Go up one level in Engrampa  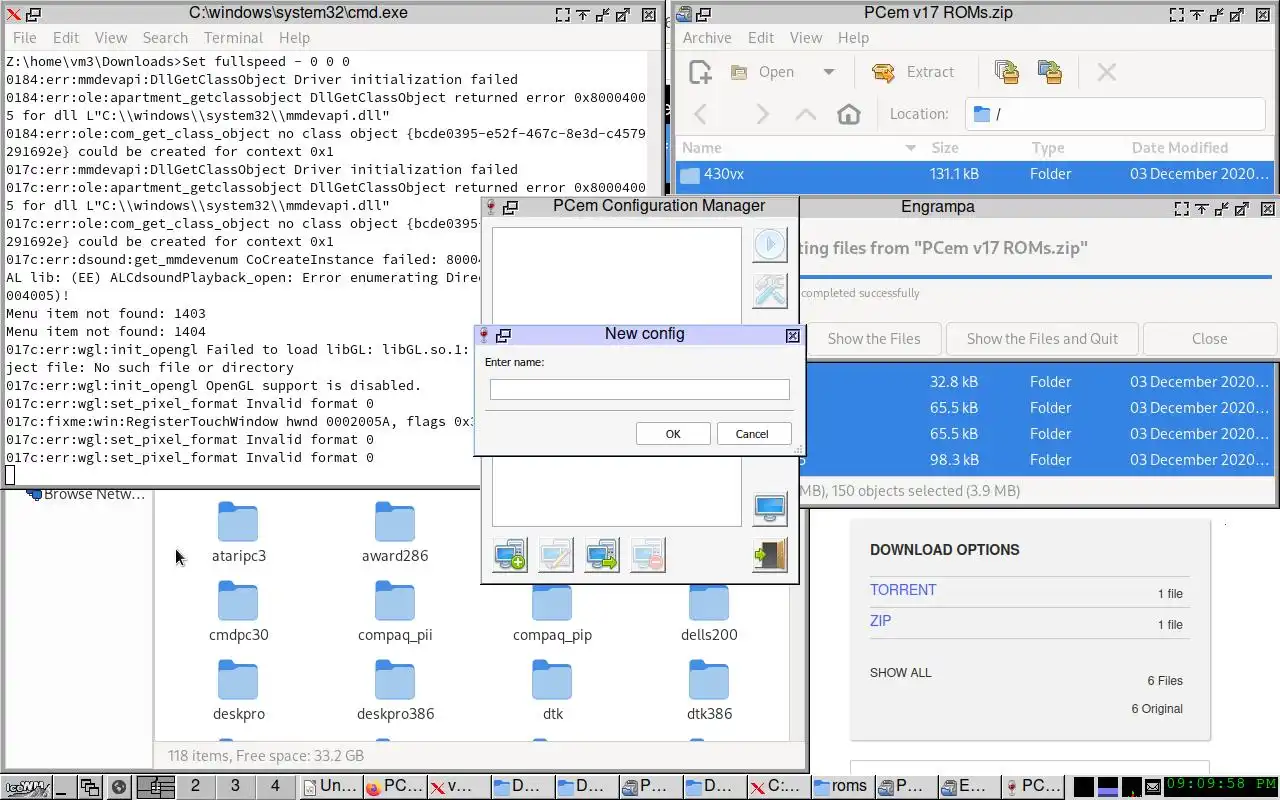coord(805,114)
